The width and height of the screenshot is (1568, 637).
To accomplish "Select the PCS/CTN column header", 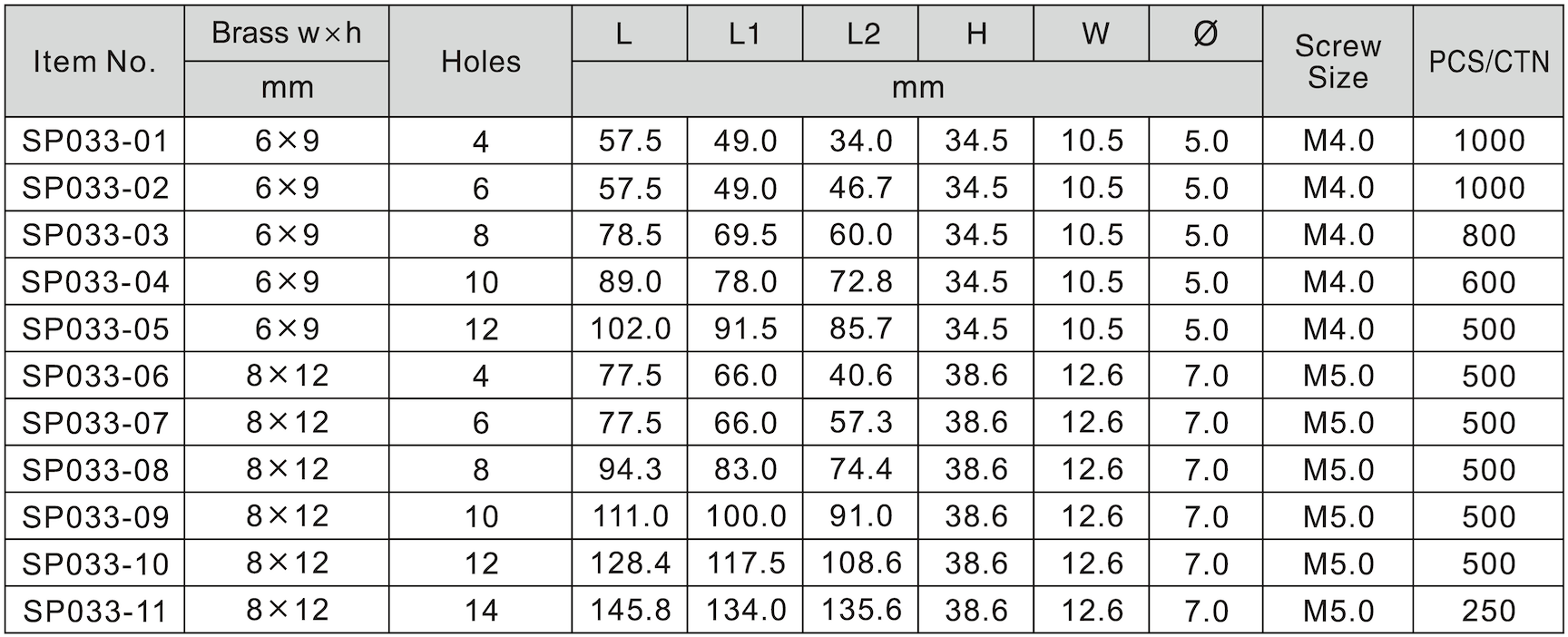I will [1488, 62].
